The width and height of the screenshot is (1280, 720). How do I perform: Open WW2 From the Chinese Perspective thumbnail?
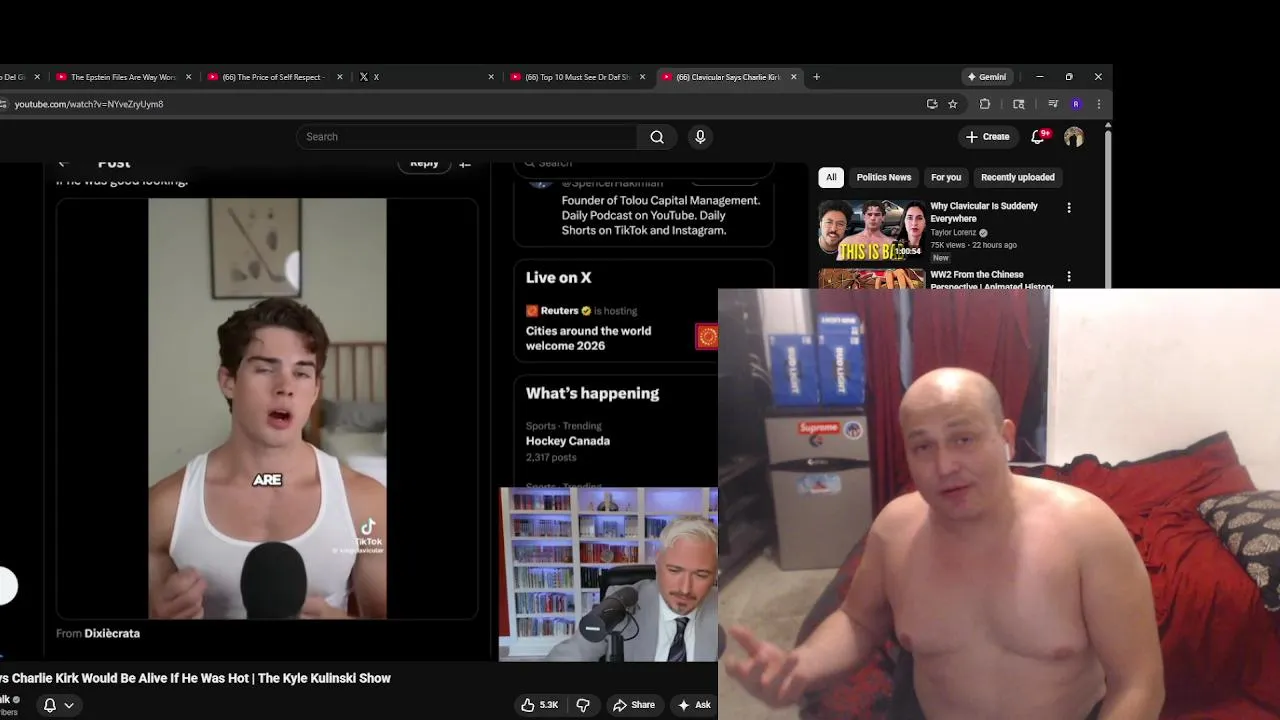point(872,278)
